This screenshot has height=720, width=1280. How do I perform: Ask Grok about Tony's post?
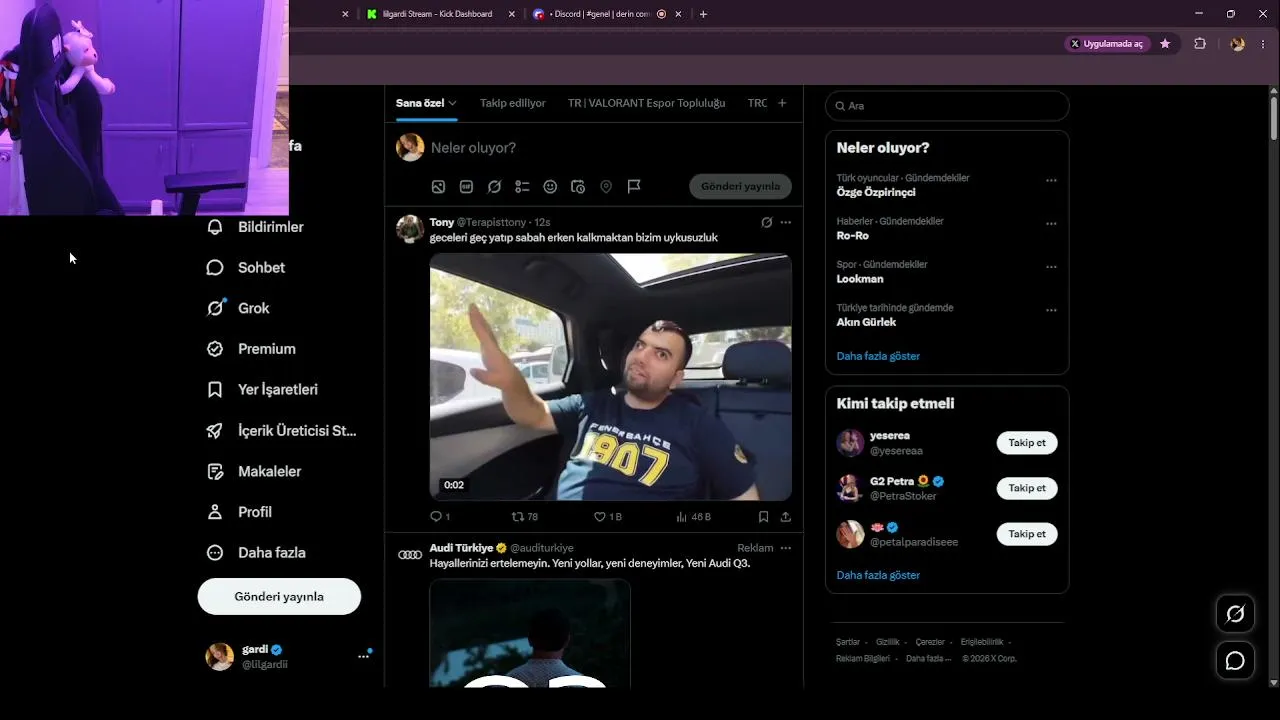tap(767, 222)
